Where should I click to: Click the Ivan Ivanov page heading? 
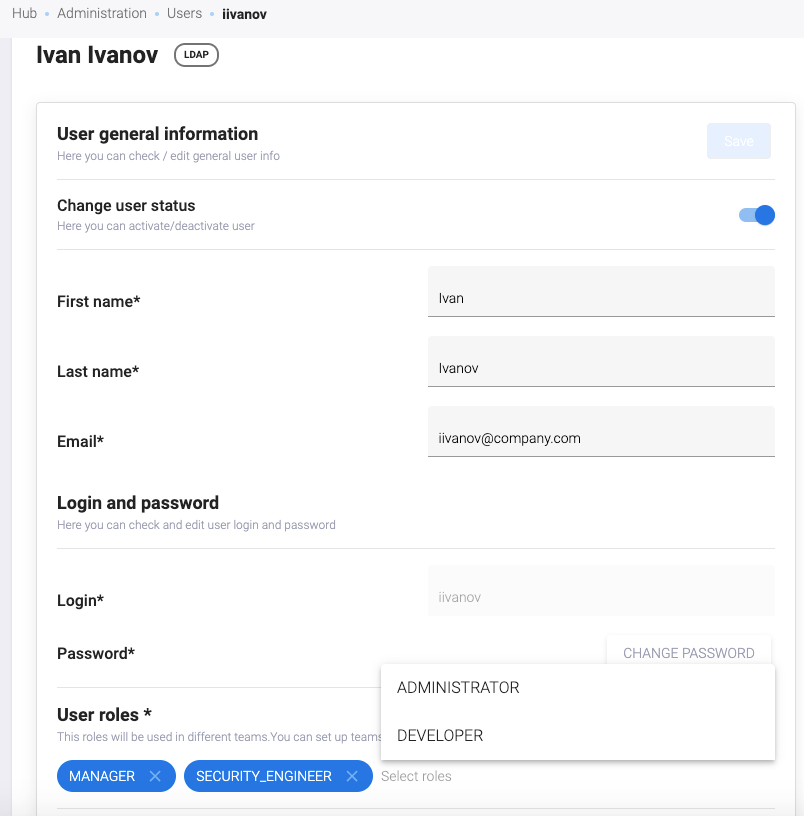pyautogui.click(x=97, y=55)
